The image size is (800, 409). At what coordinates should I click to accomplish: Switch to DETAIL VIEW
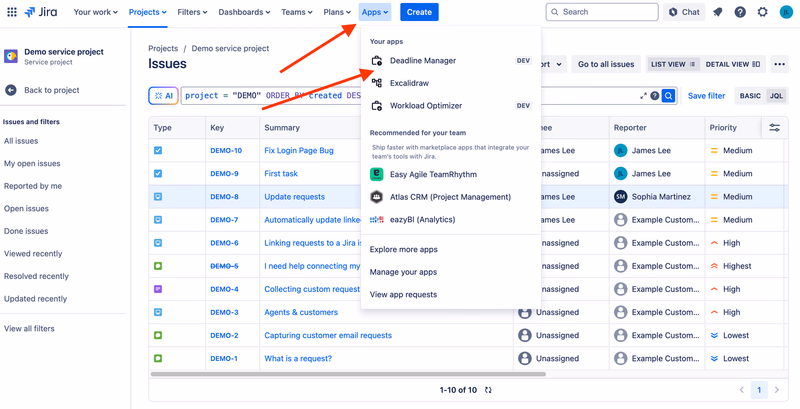click(x=733, y=64)
